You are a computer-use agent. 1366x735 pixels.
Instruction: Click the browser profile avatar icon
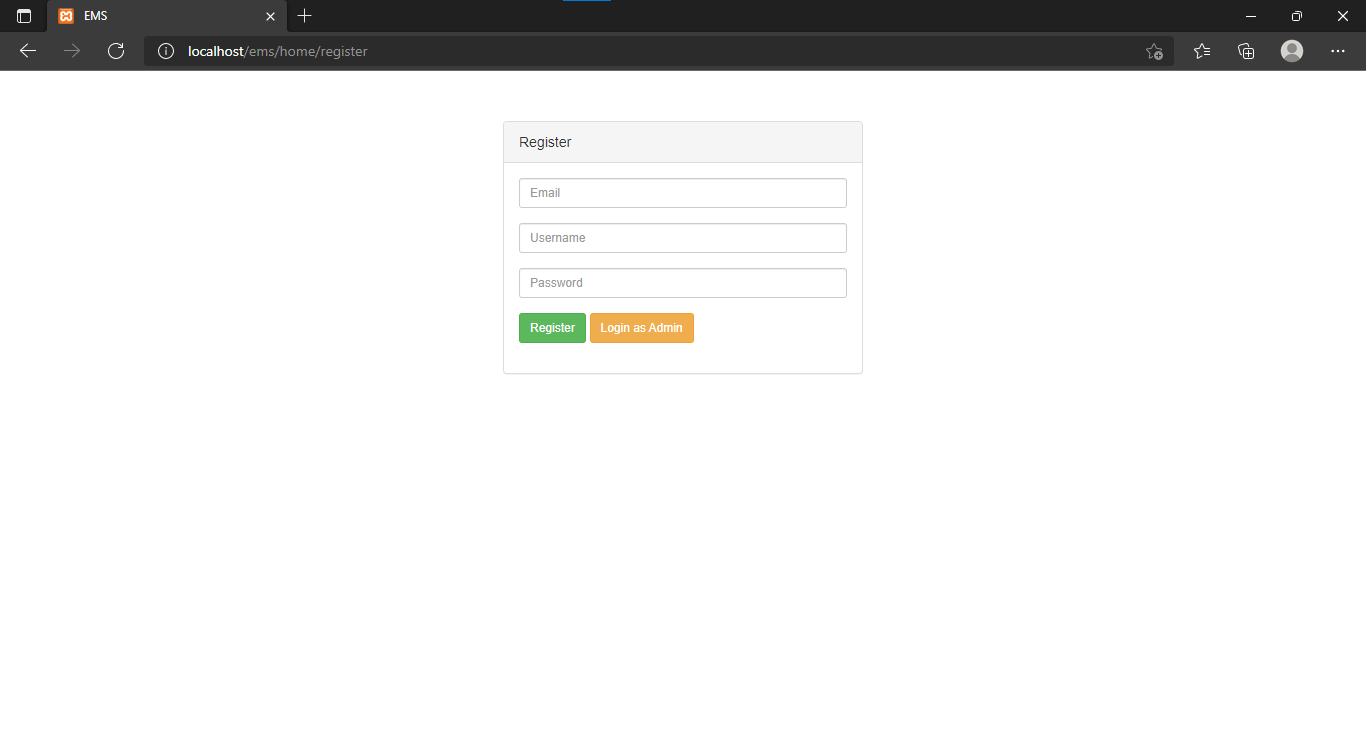1291,51
